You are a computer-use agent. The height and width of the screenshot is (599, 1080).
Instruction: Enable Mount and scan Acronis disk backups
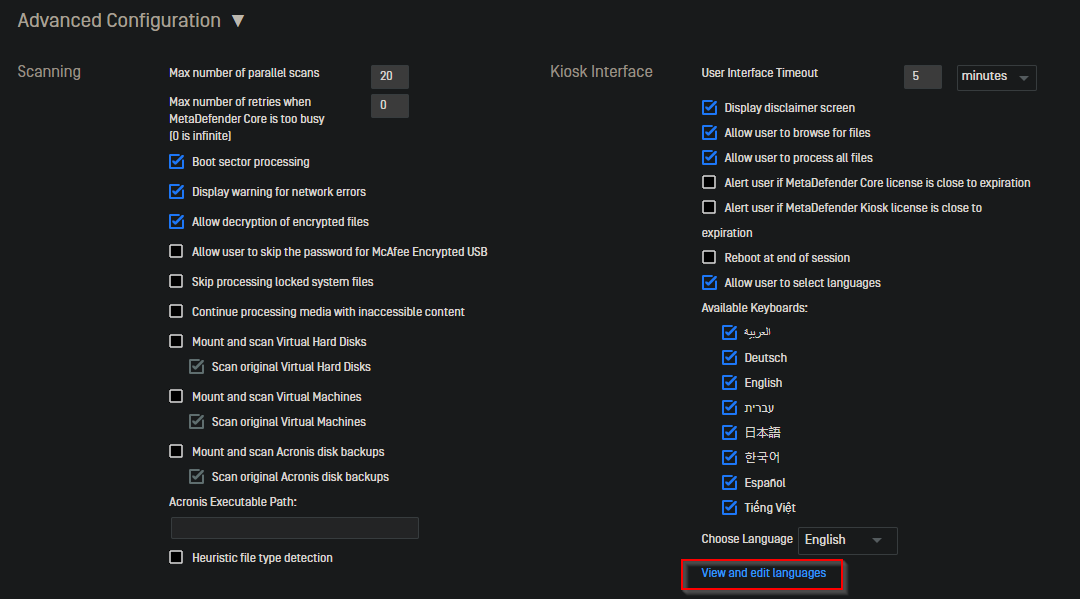point(176,452)
